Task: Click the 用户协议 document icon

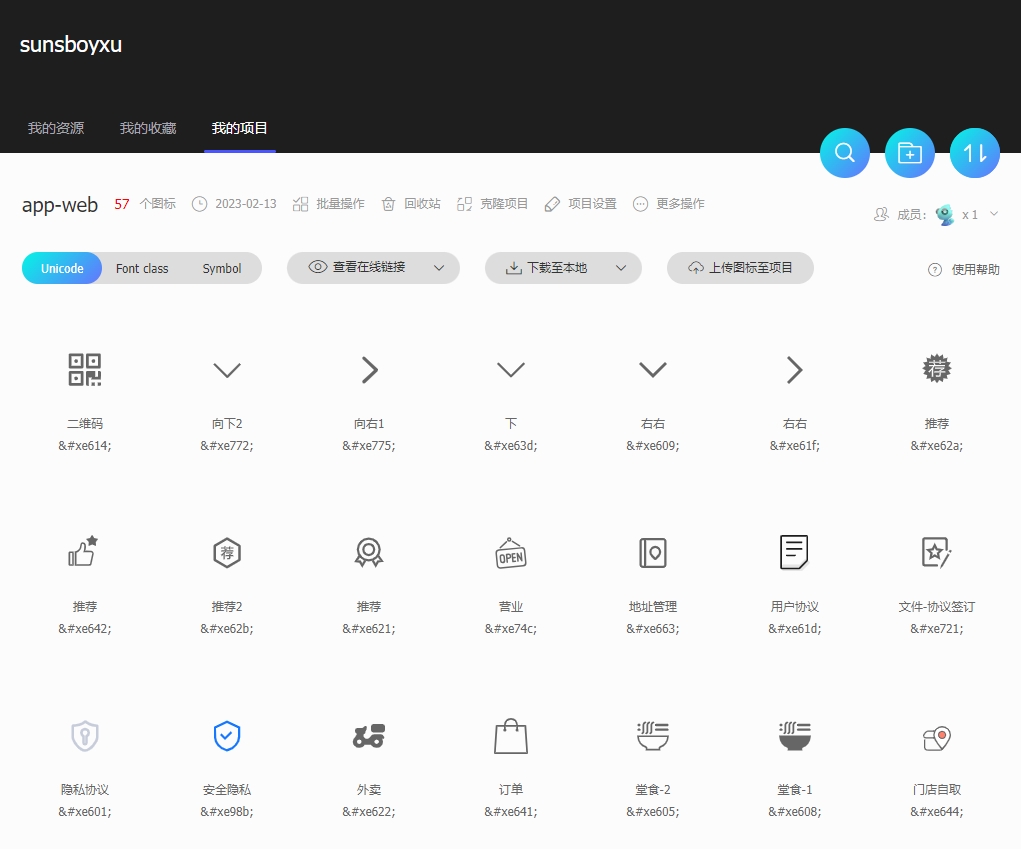Action: pos(794,552)
